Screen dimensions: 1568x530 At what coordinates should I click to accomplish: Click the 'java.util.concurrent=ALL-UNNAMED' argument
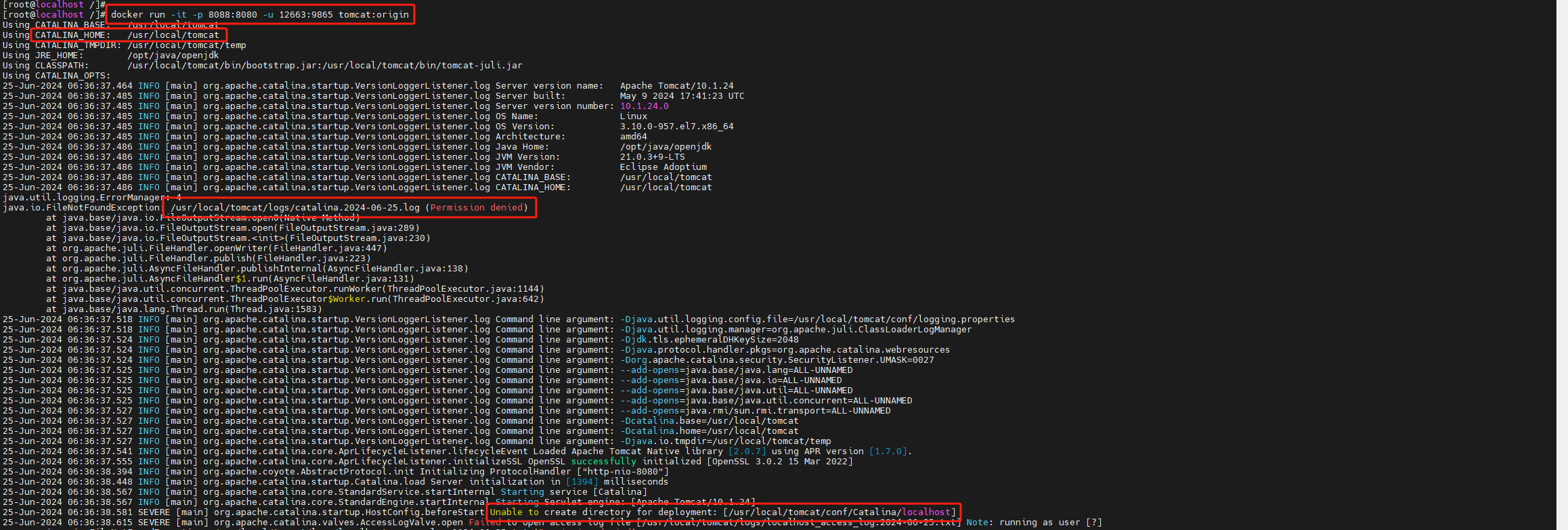coord(826,400)
